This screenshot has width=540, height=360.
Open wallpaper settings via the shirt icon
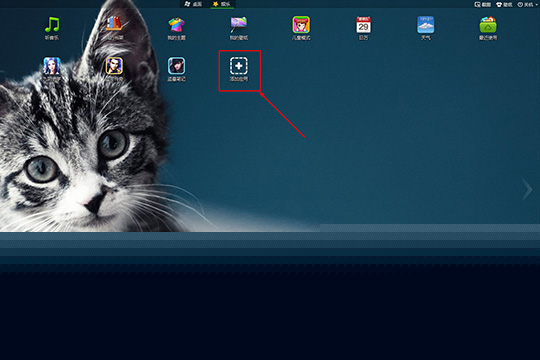504,4
